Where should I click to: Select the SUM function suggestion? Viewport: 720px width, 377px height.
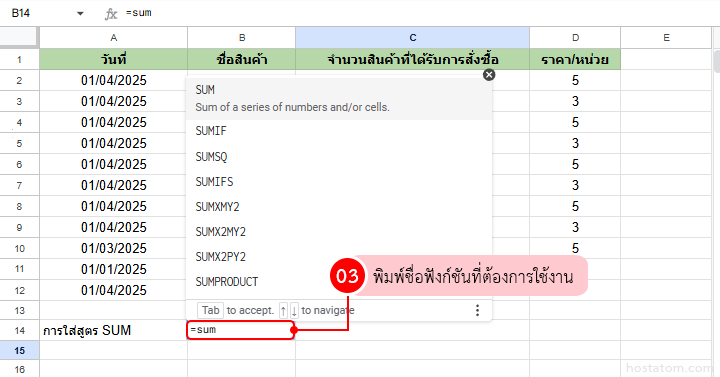[339, 98]
